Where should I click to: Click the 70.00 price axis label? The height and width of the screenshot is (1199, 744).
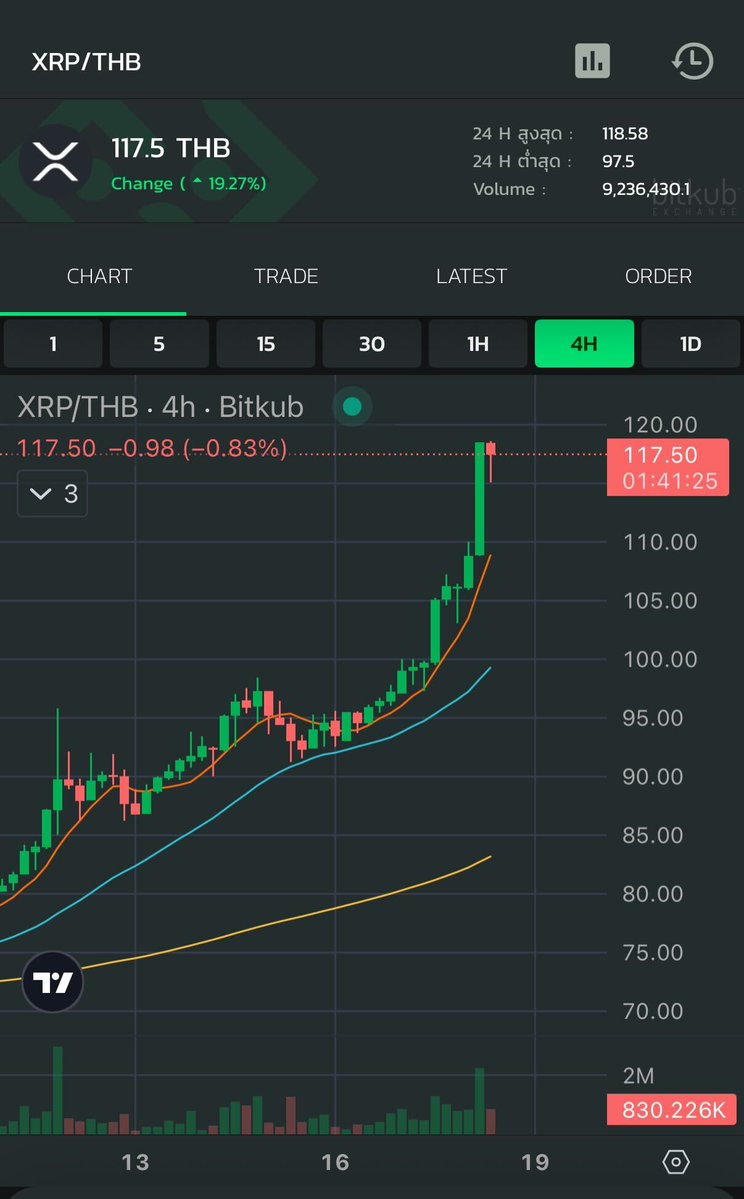point(652,1011)
